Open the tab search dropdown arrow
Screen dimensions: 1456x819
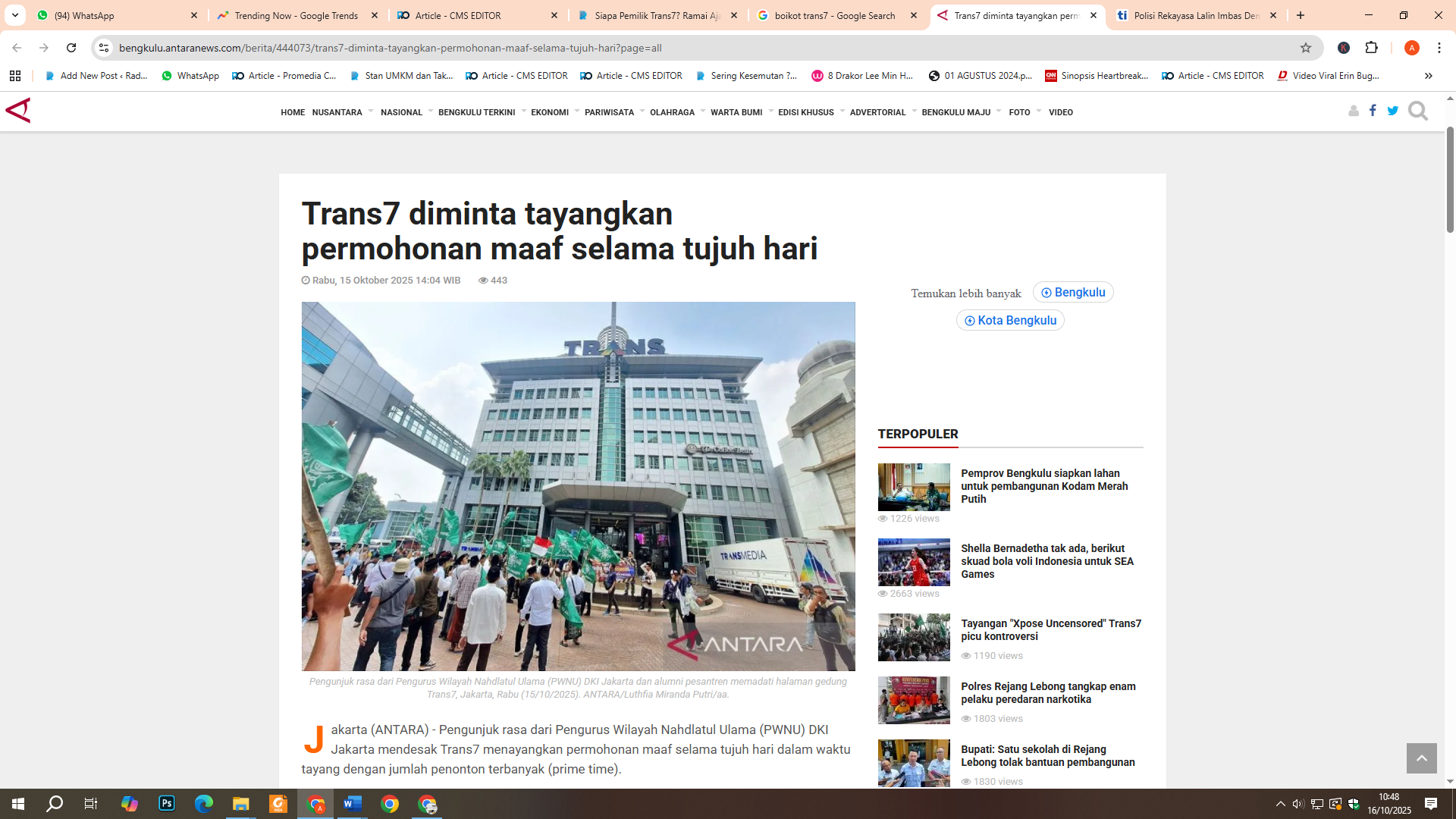15,15
